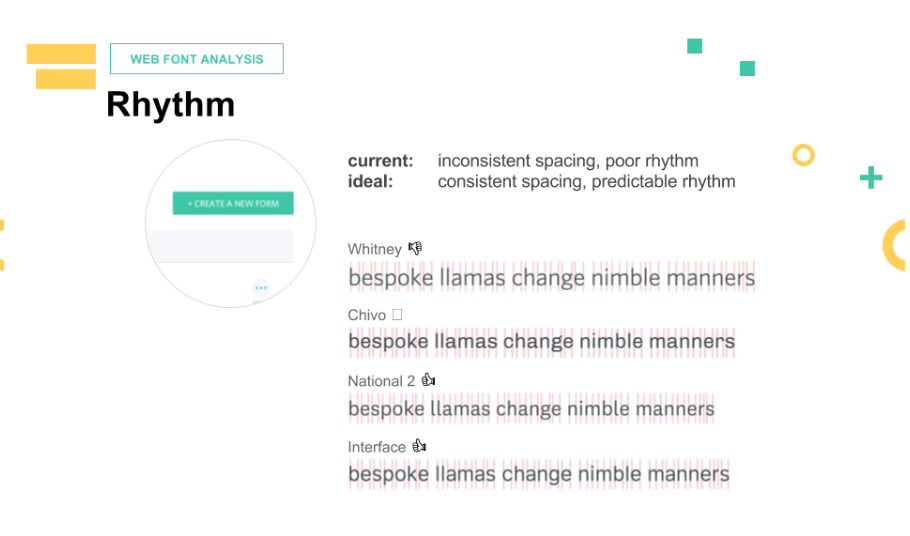Click the gray bar inside the circular preview

pos(221,245)
